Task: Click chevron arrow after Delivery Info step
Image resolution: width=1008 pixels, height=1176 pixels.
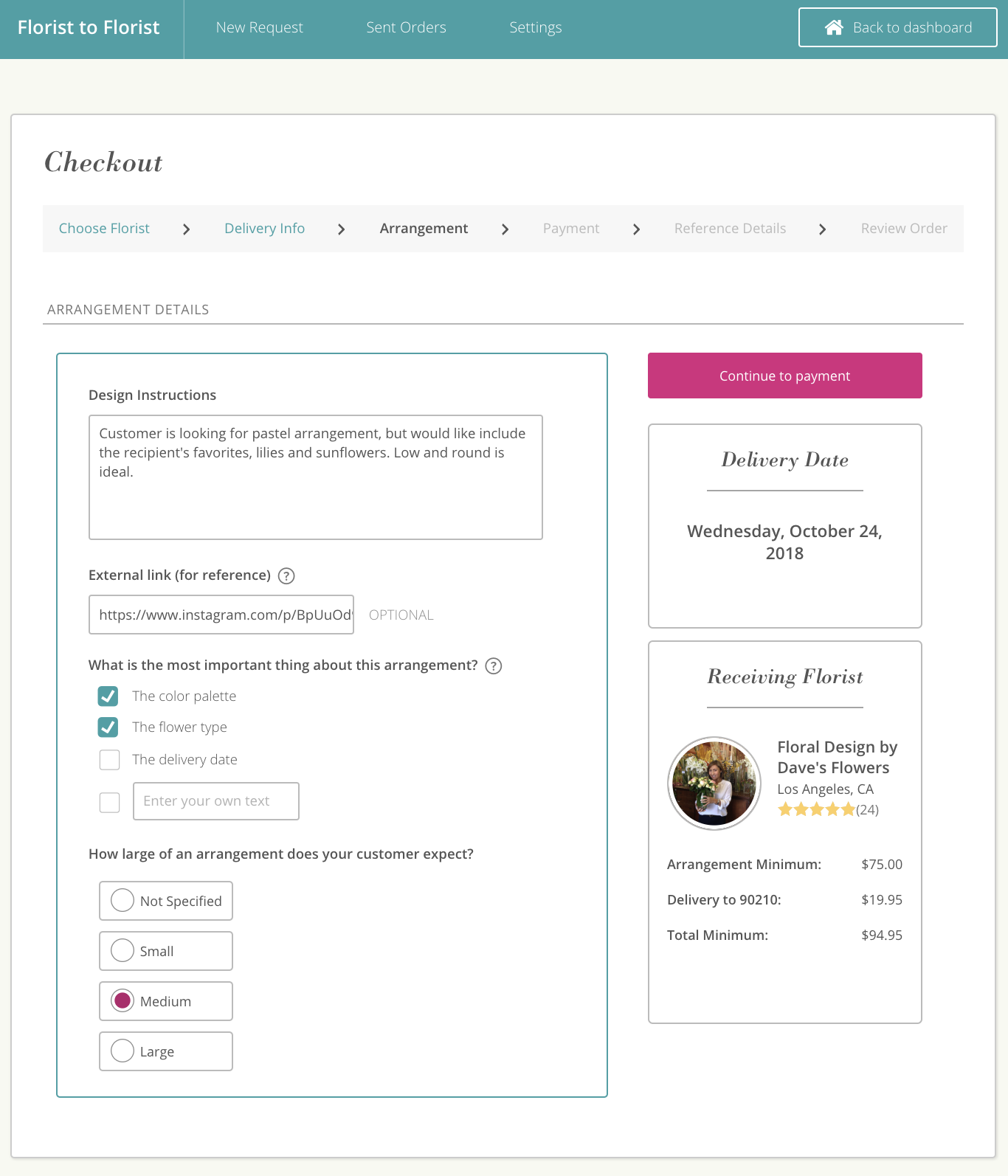Action: coord(341,229)
